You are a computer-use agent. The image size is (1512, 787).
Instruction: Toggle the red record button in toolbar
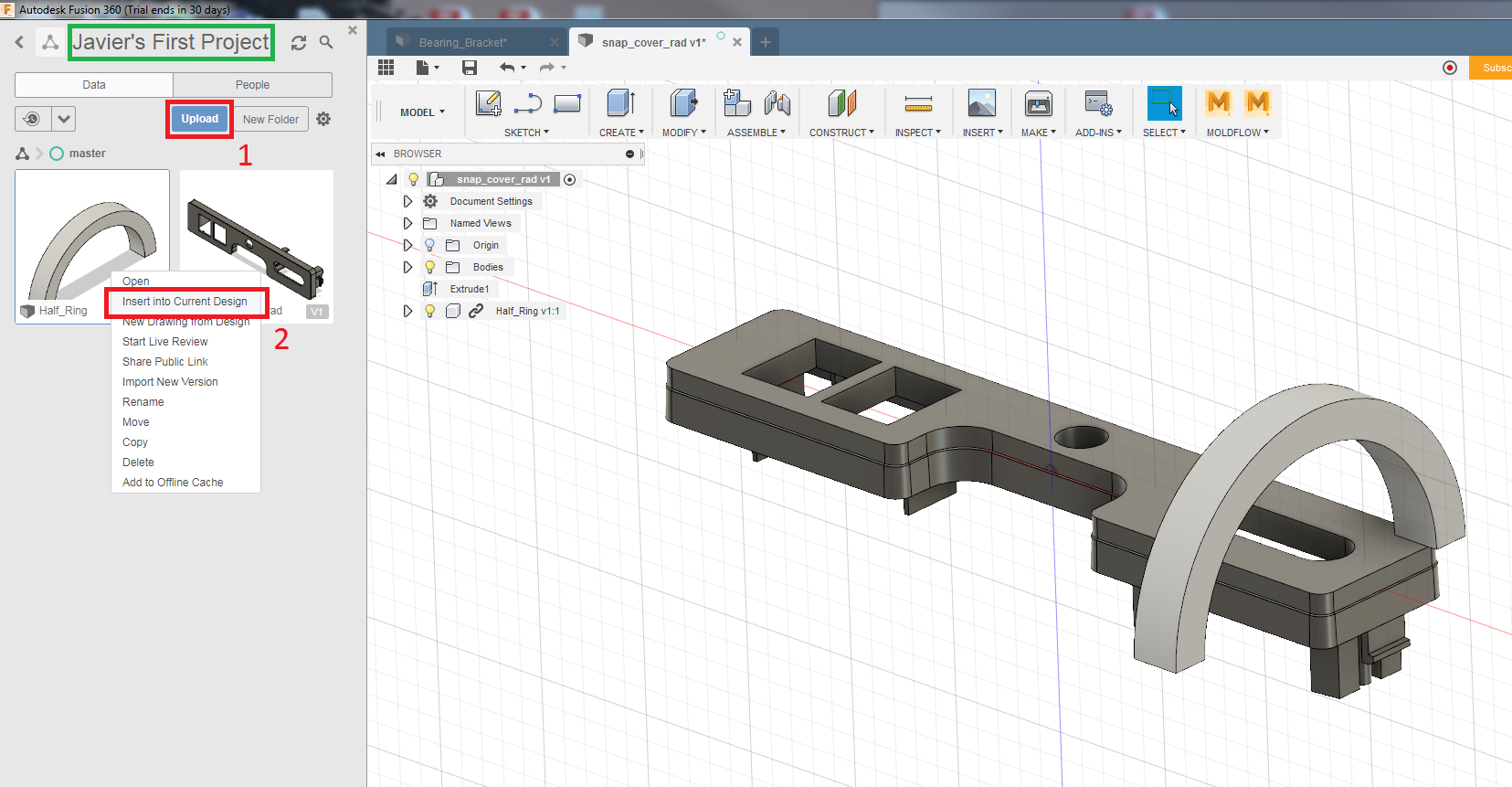1450,68
